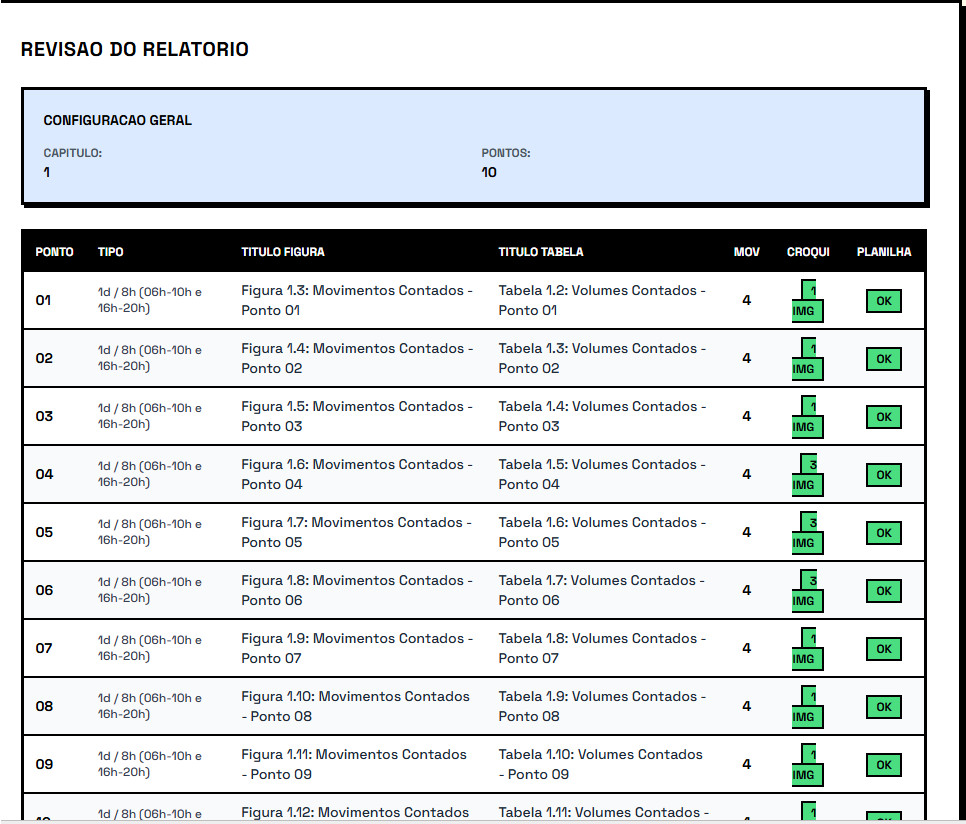Click 'Tabela 1.5: Volumes Contados - Ponto 04'

[x=602, y=474]
